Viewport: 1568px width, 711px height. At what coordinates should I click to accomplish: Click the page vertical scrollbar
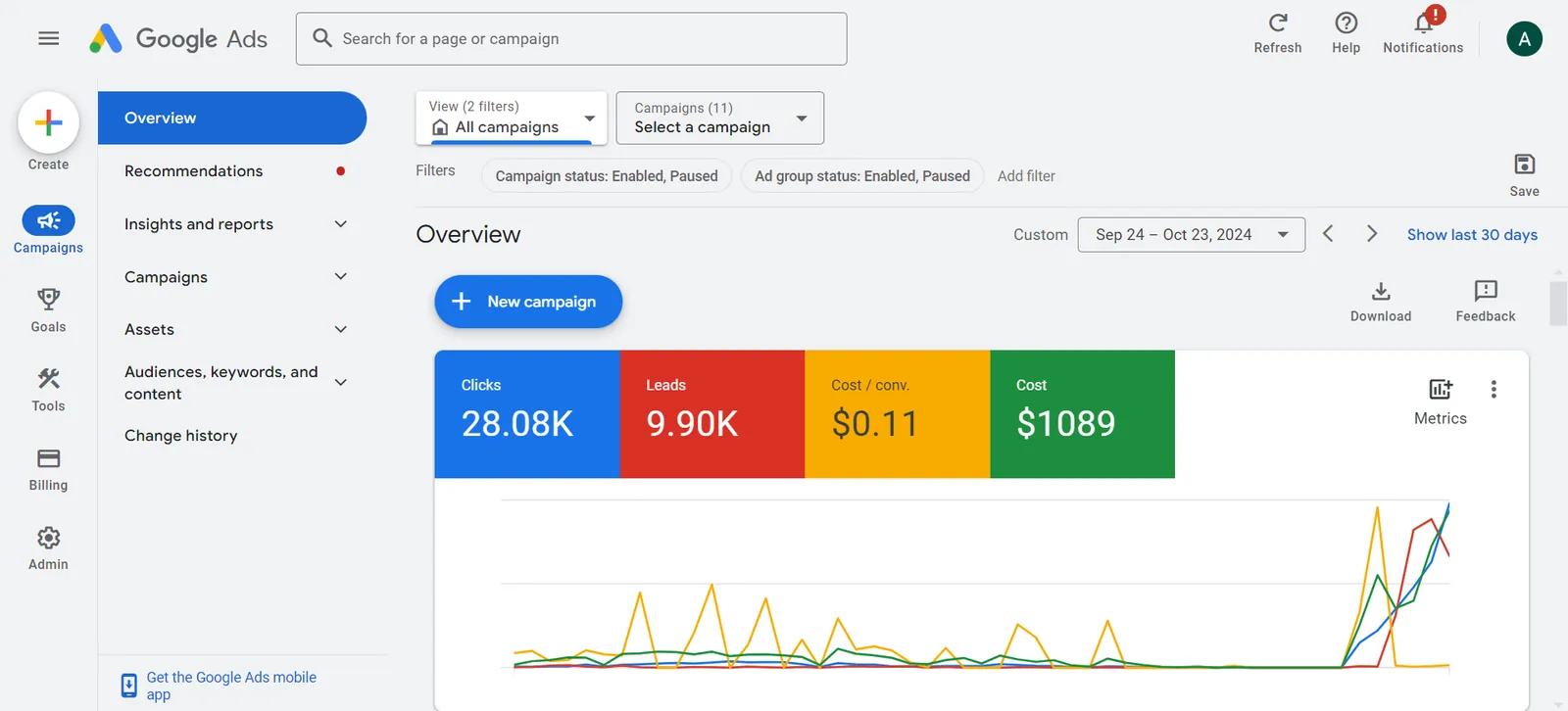(x=1558, y=303)
